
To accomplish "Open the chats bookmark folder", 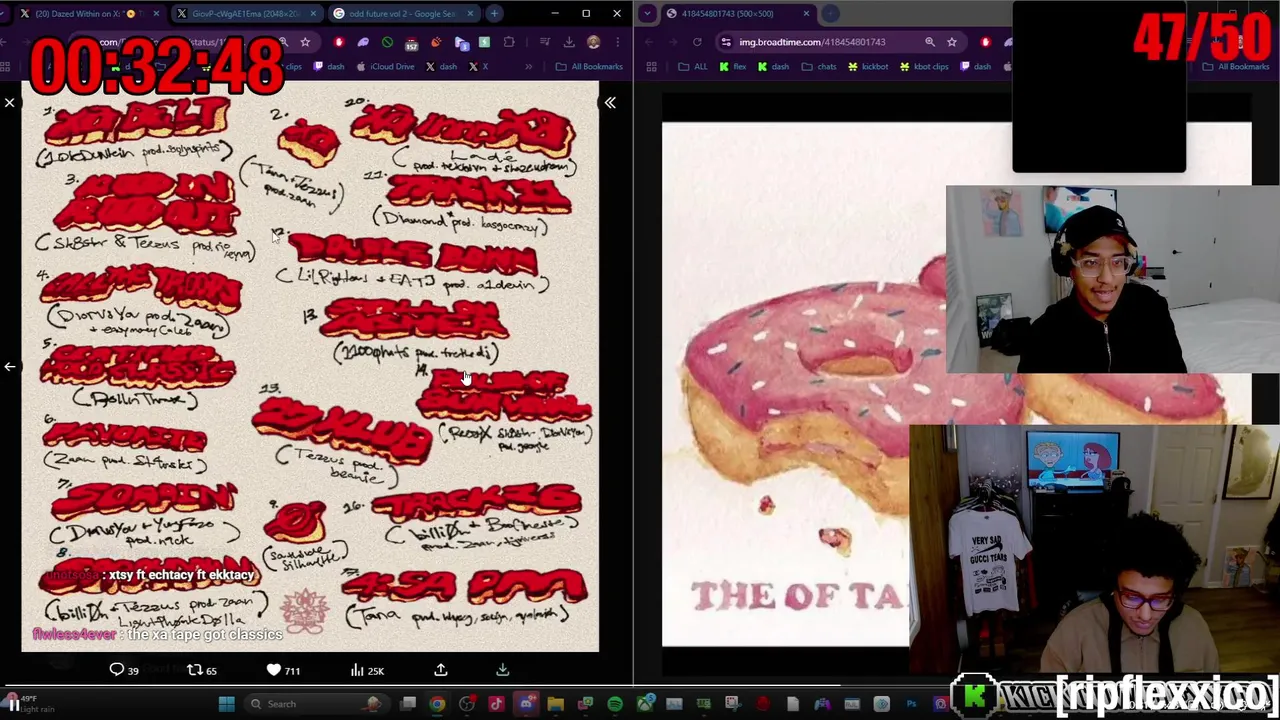I will pyautogui.click(x=818, y=67).
